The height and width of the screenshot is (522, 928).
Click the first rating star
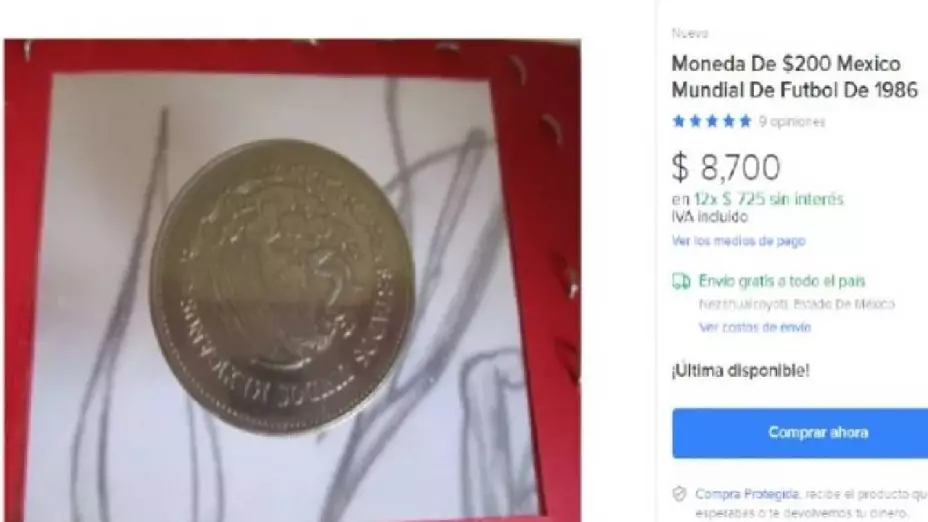point(679,122)
